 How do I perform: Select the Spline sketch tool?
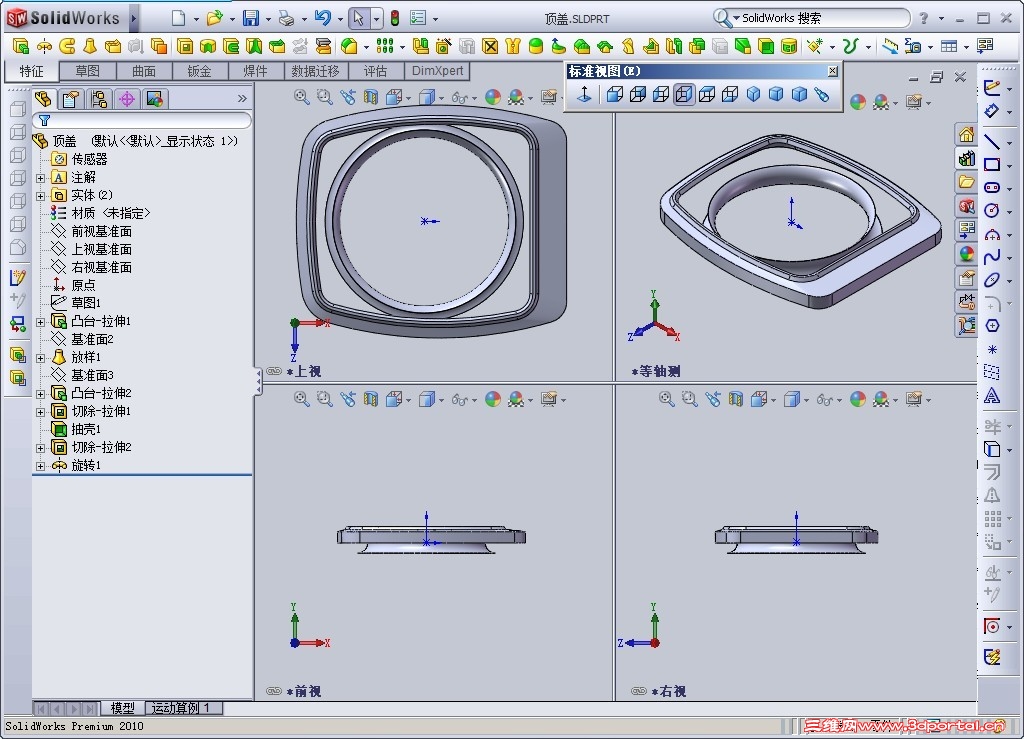(991, 257)
